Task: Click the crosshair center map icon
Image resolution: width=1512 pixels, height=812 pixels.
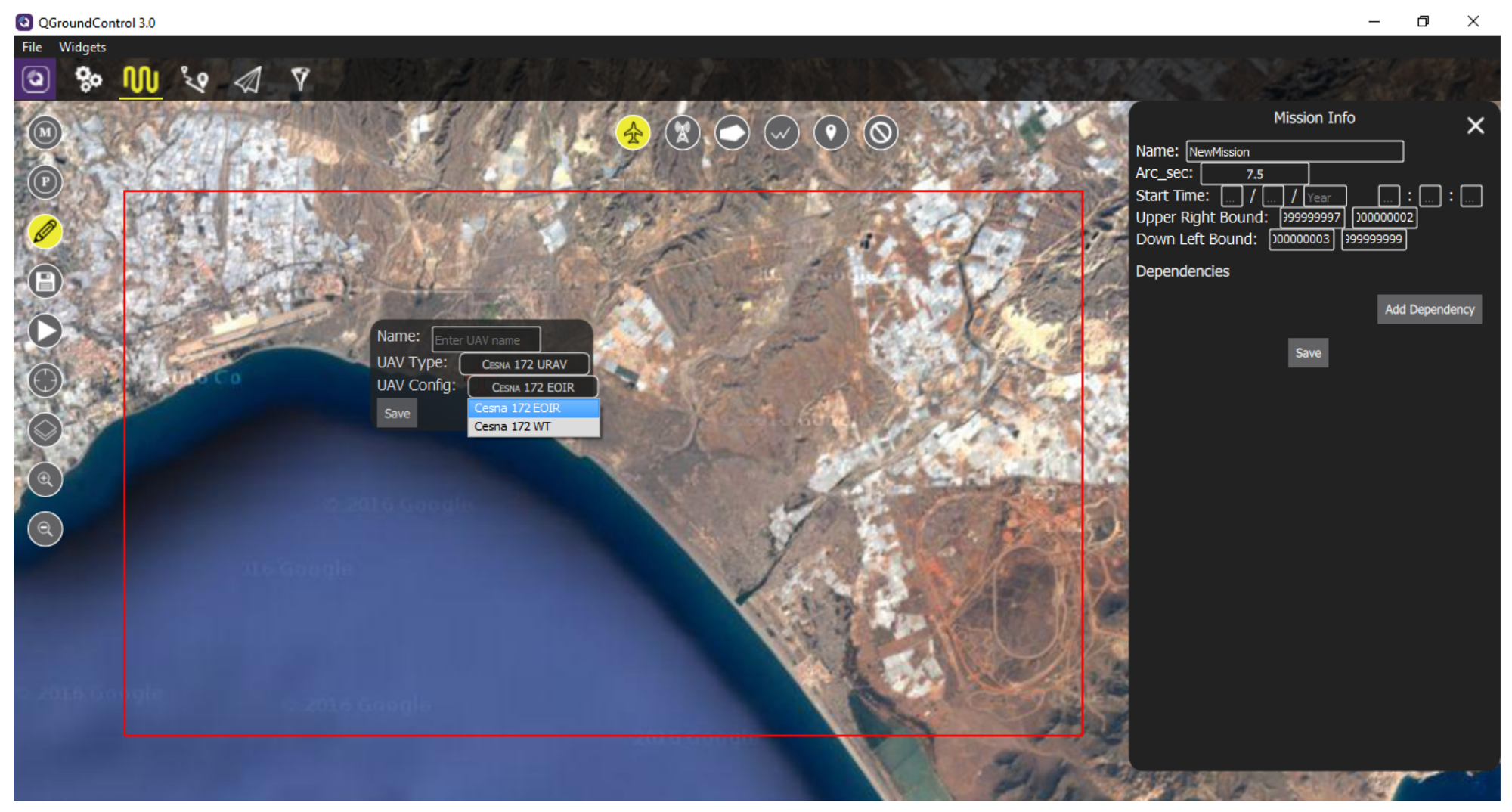Action: 45,380
